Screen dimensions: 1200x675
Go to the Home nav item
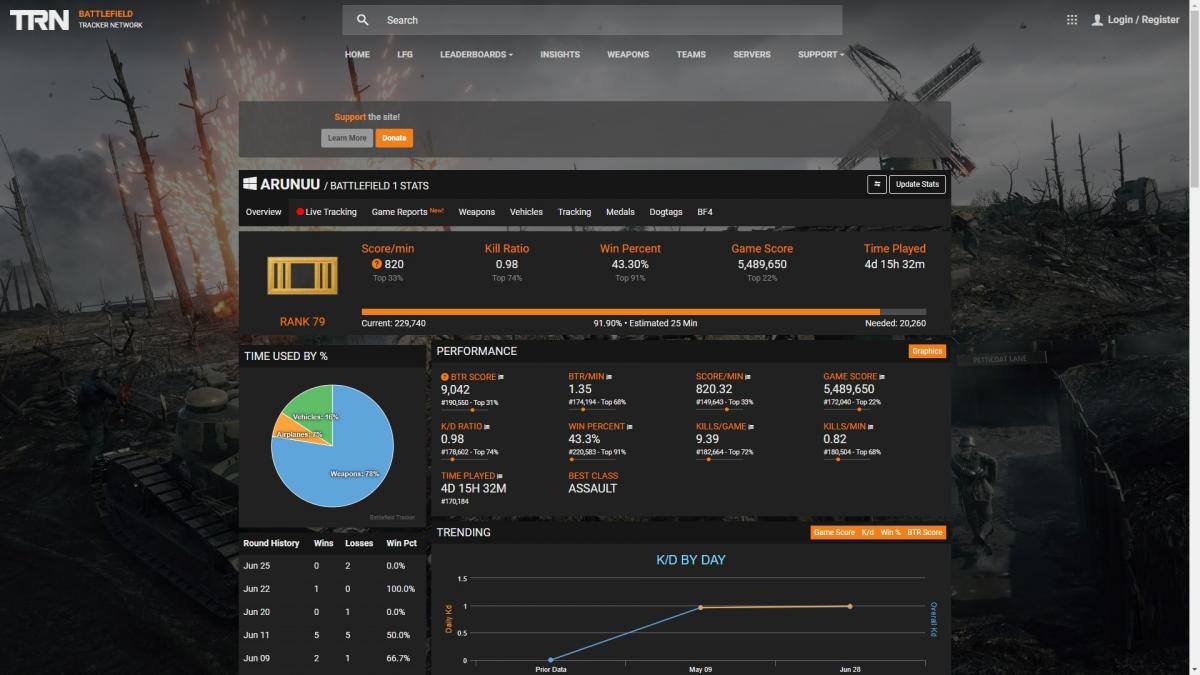[357, 54]
